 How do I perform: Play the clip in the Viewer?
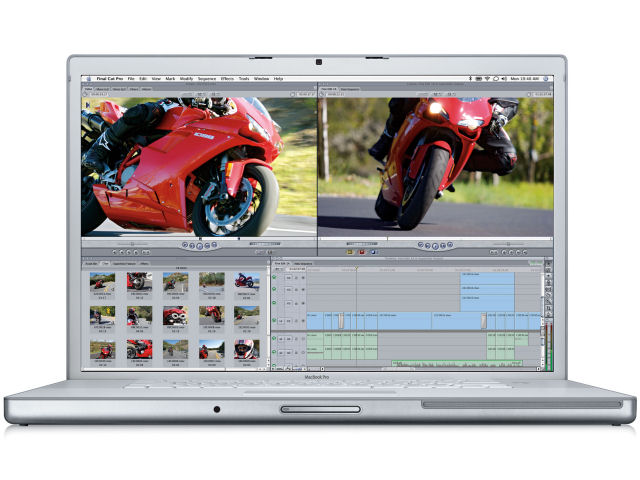click(x=199, y=246)
